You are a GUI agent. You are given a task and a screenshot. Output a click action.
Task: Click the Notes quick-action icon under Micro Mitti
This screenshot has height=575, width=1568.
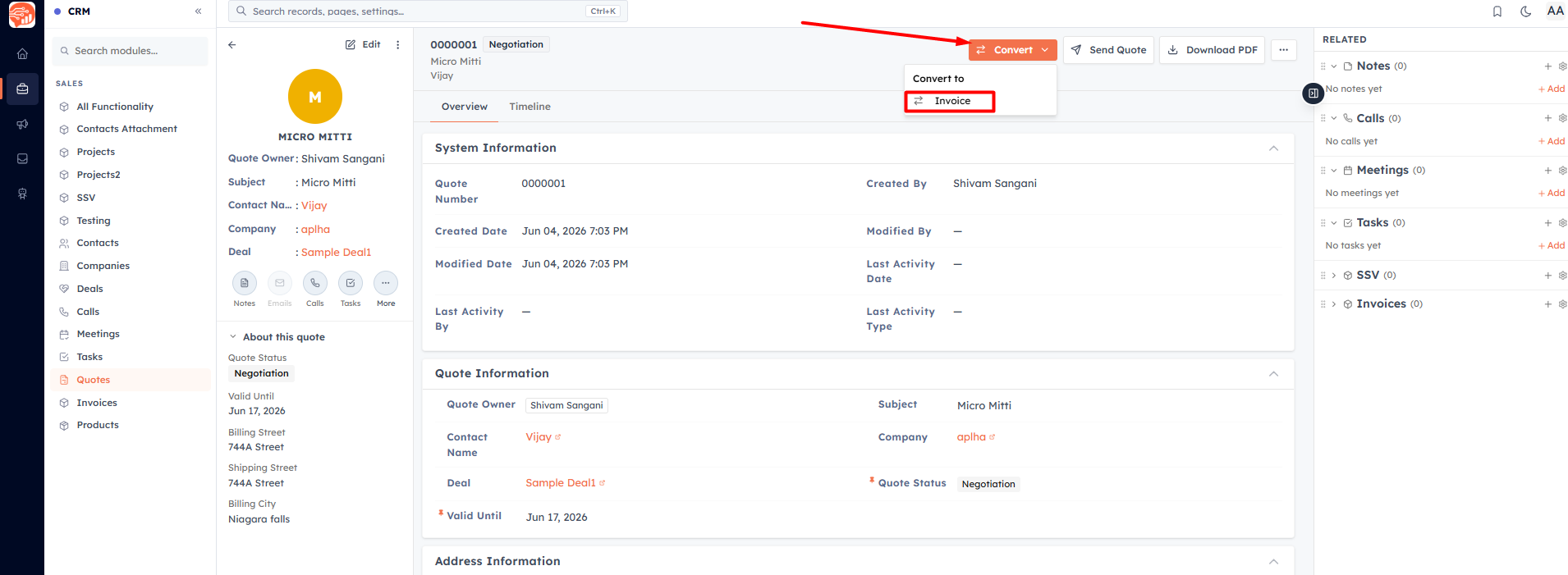coord(244,283)
